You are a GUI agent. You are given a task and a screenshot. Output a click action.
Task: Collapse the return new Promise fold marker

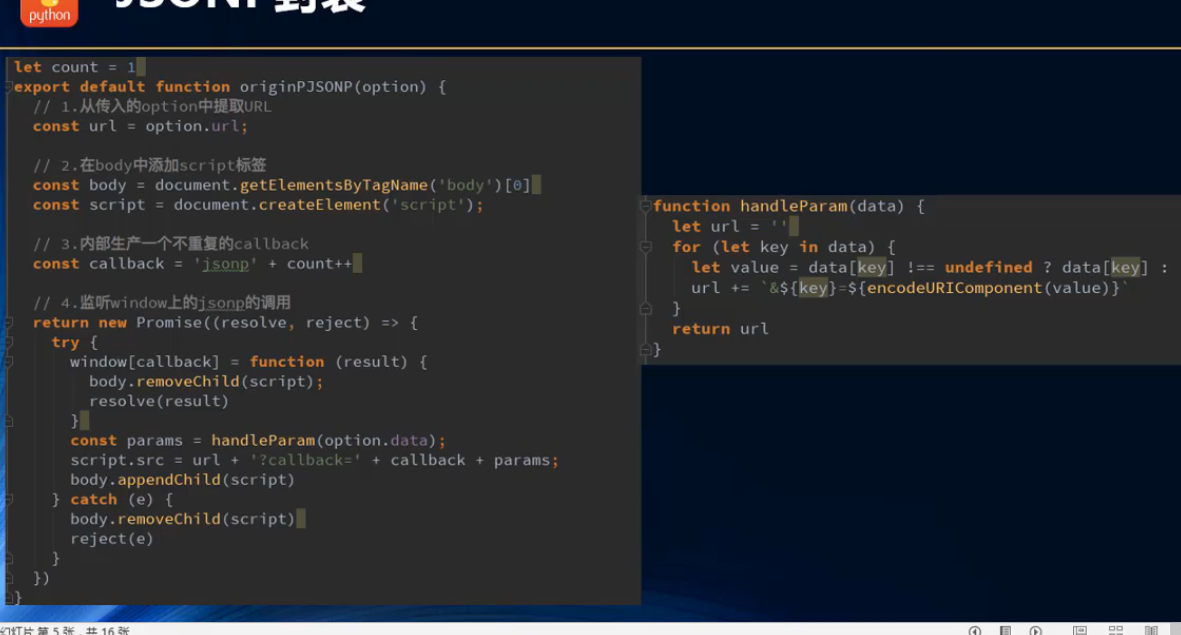[x=9, y=323]
